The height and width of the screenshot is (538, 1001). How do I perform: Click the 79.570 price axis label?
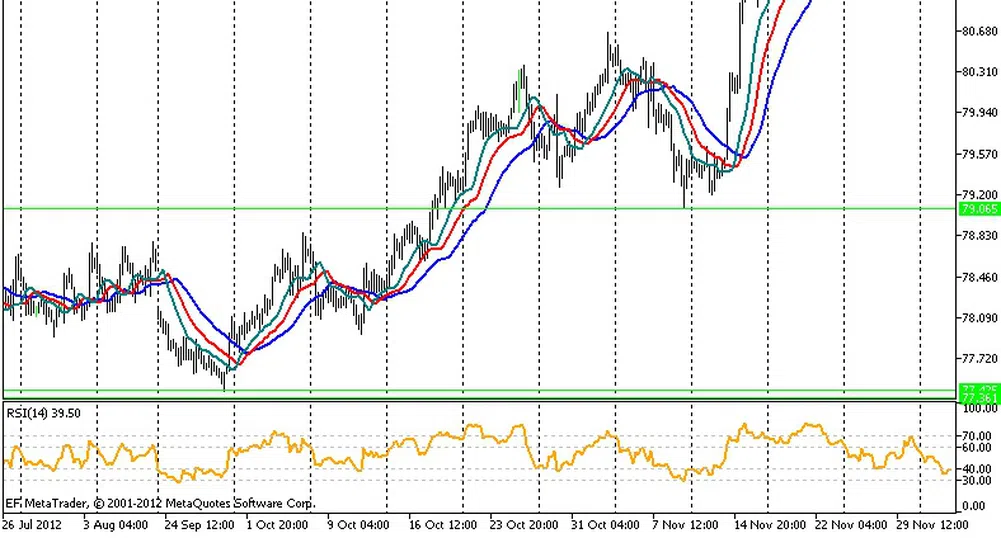click(977, 154)
